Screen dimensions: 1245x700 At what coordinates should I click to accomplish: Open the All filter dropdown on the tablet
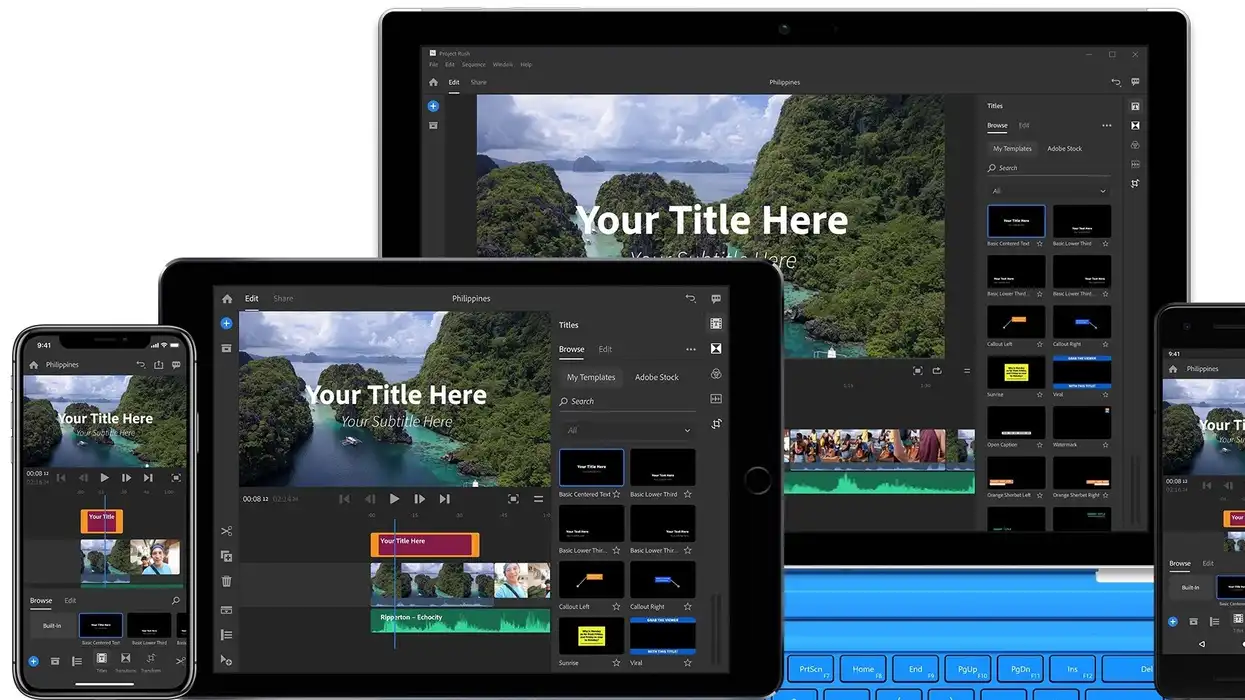tap(627, 430)
